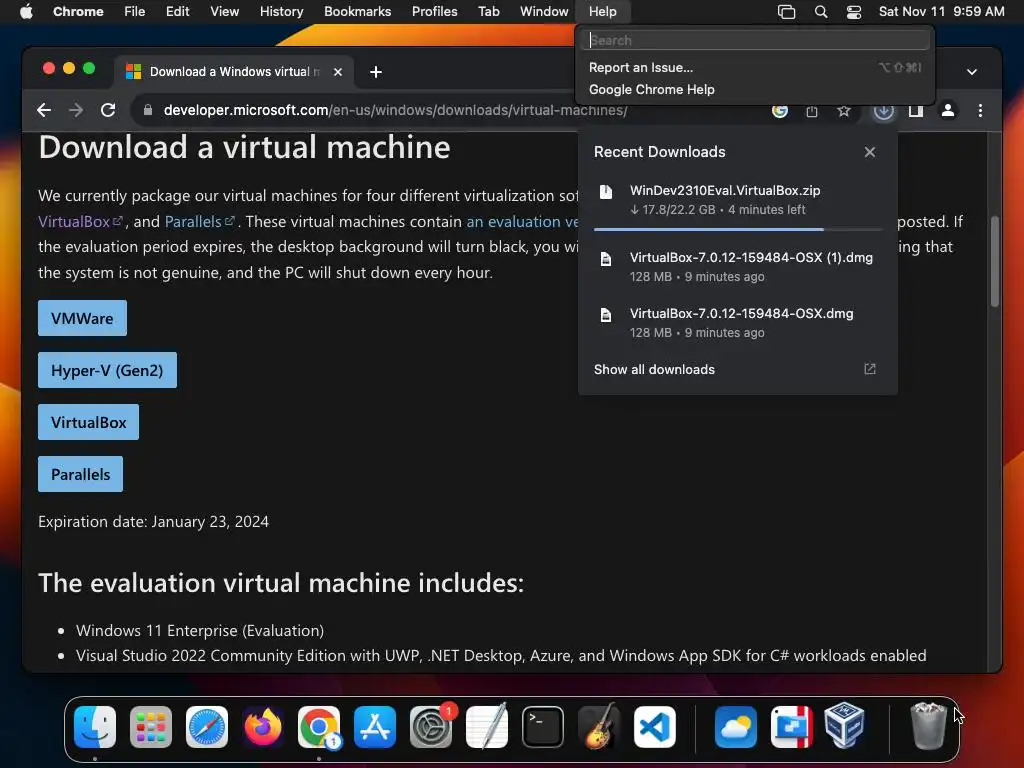
Task: Follow the VirtualBox hyperlink in the paragraph
Action: coord(80,221)
